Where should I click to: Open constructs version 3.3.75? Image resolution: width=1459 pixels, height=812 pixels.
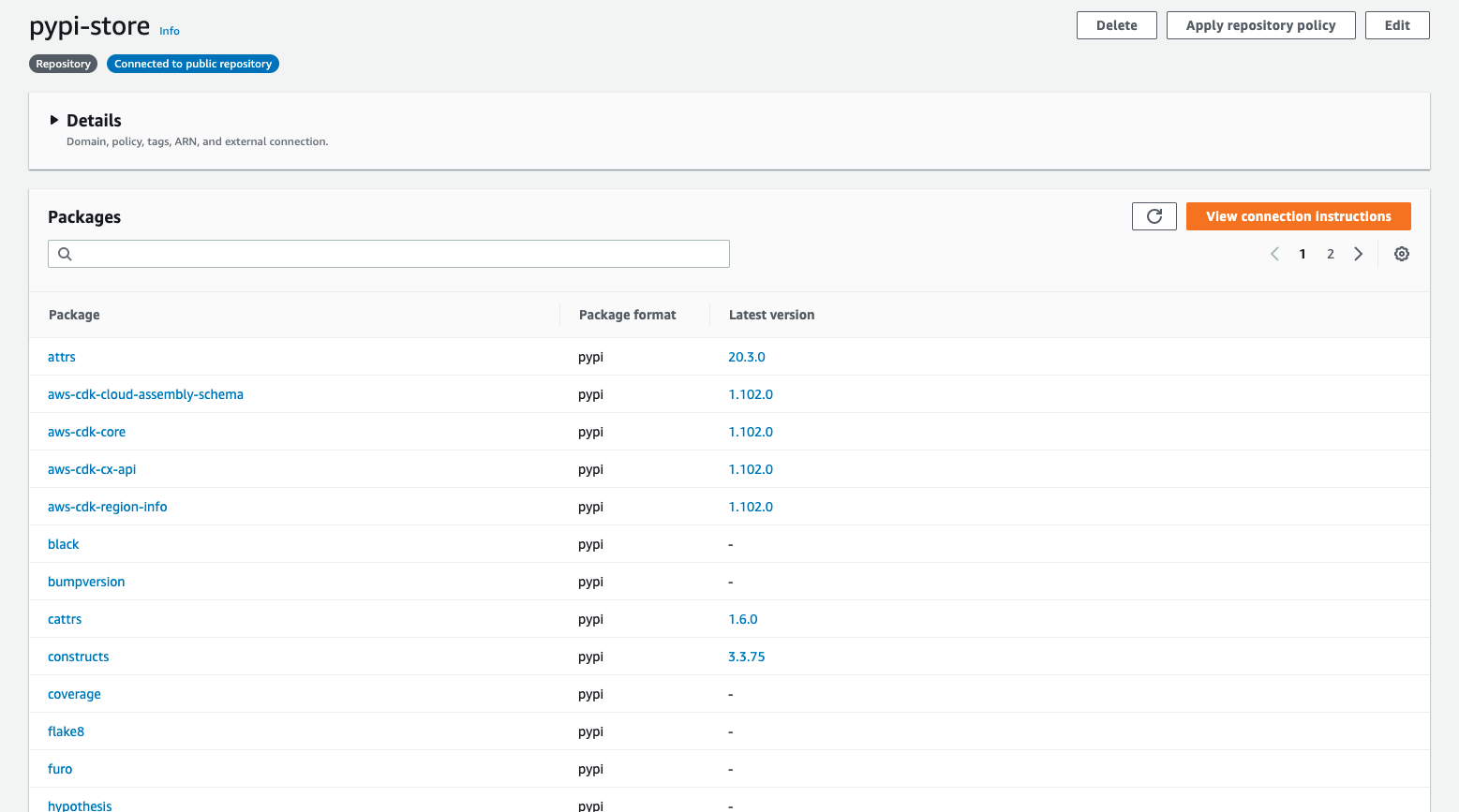click(x=747, y=657)
